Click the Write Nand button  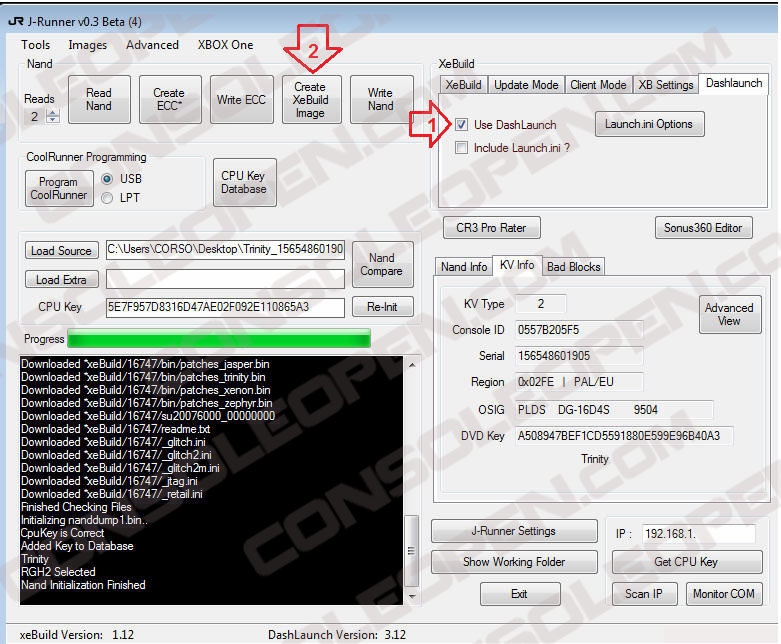[x=381, y=99]
